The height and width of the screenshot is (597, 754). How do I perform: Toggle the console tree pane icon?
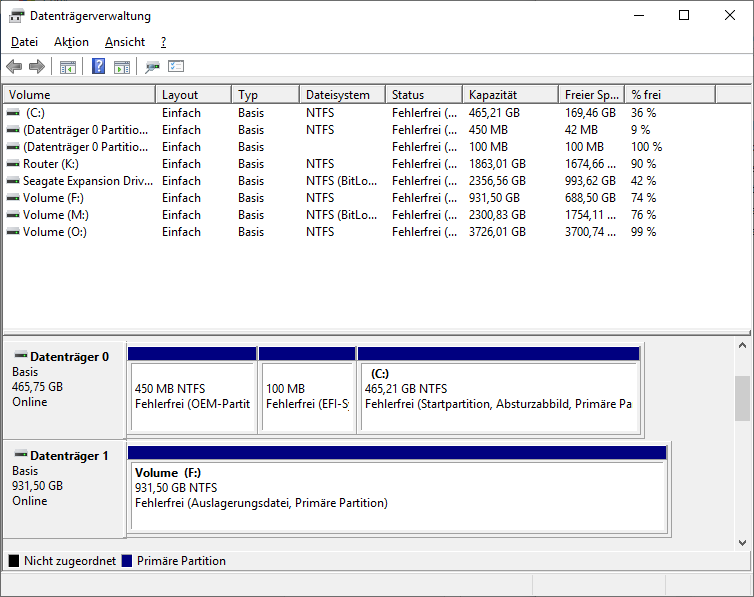pyautogui.click(x=68, y=67)
